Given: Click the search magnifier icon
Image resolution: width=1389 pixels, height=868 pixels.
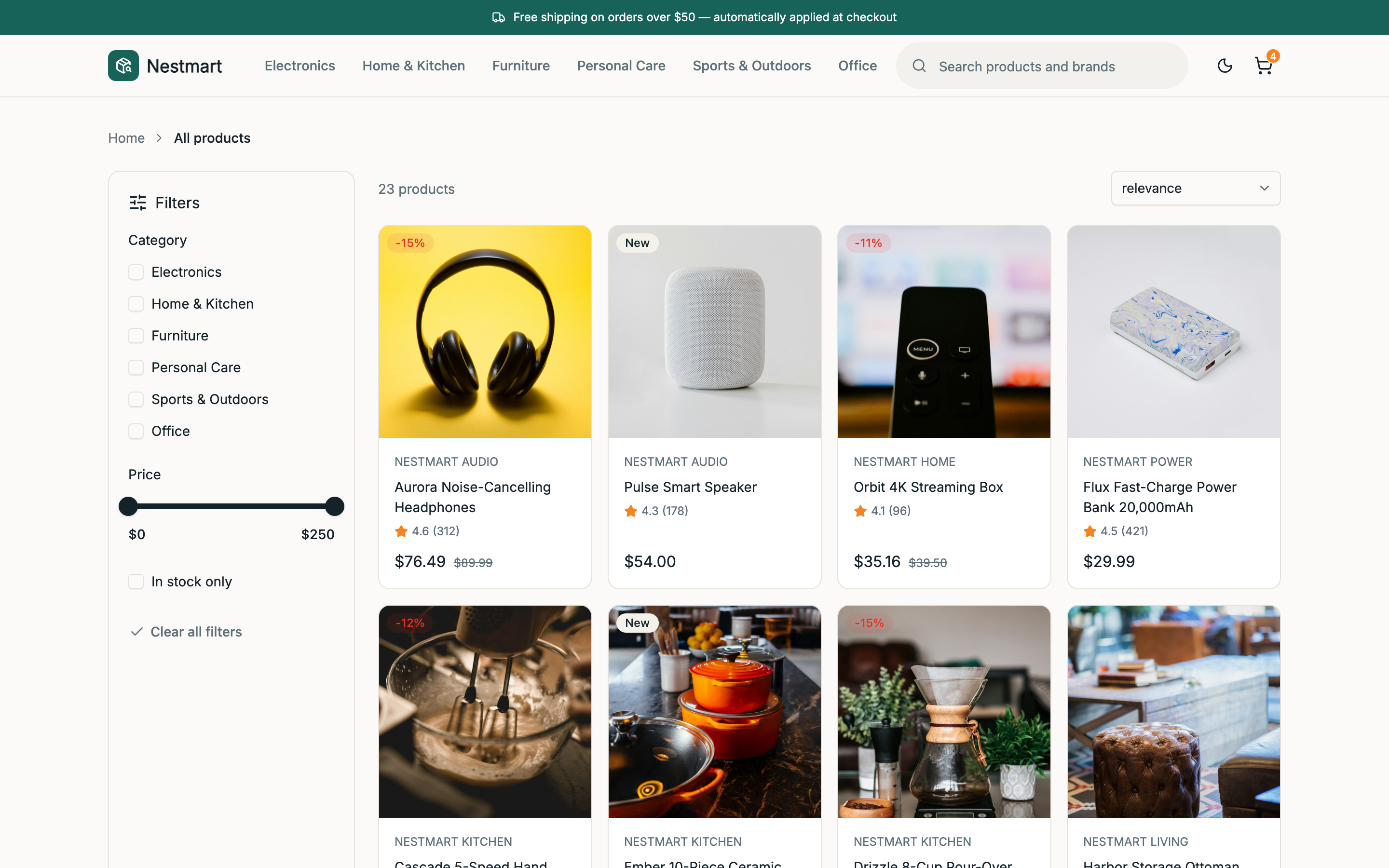Looking at the screenshot, I should [919, 66].
